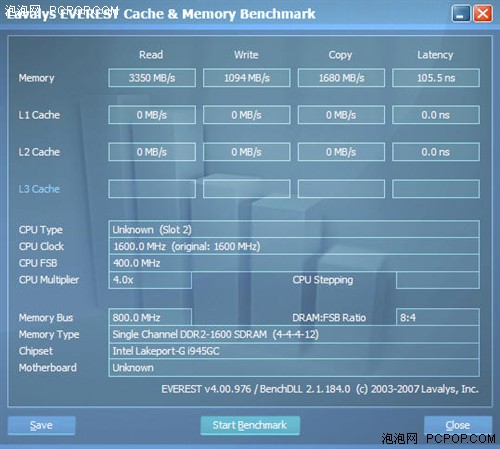
Task: Click the empty L3 Cache Read field
Action: tap(152, 189)
